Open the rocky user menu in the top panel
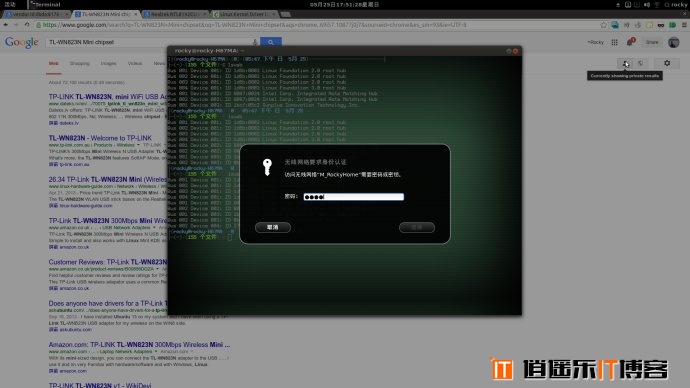Image resolution: width=690 pixels, height=388 pixels. pyautogui.click(x=675, y=4)
